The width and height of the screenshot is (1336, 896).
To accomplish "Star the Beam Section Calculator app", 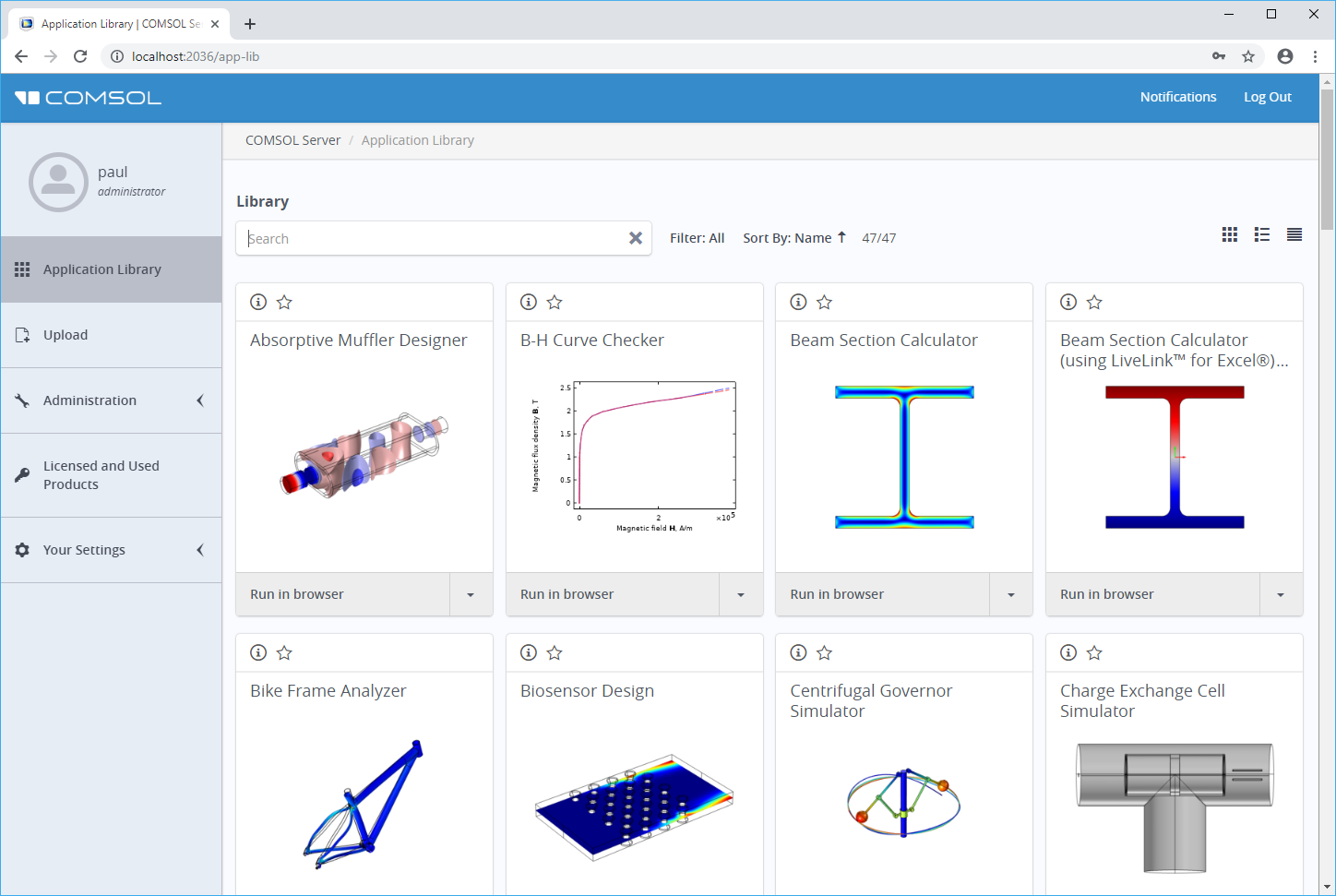I will pos(825,302).
